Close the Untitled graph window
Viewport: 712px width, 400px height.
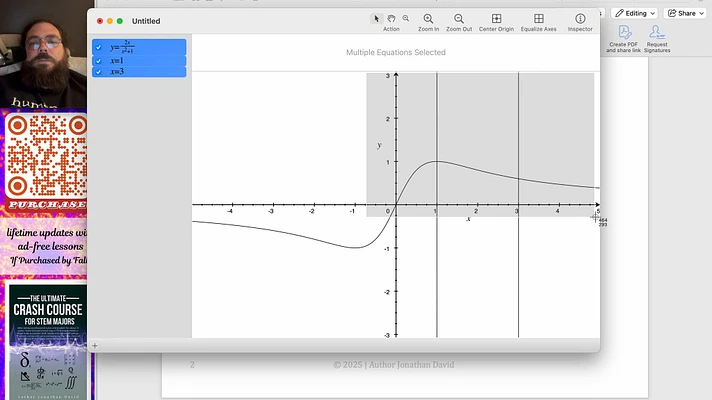(x=100, y=21)
